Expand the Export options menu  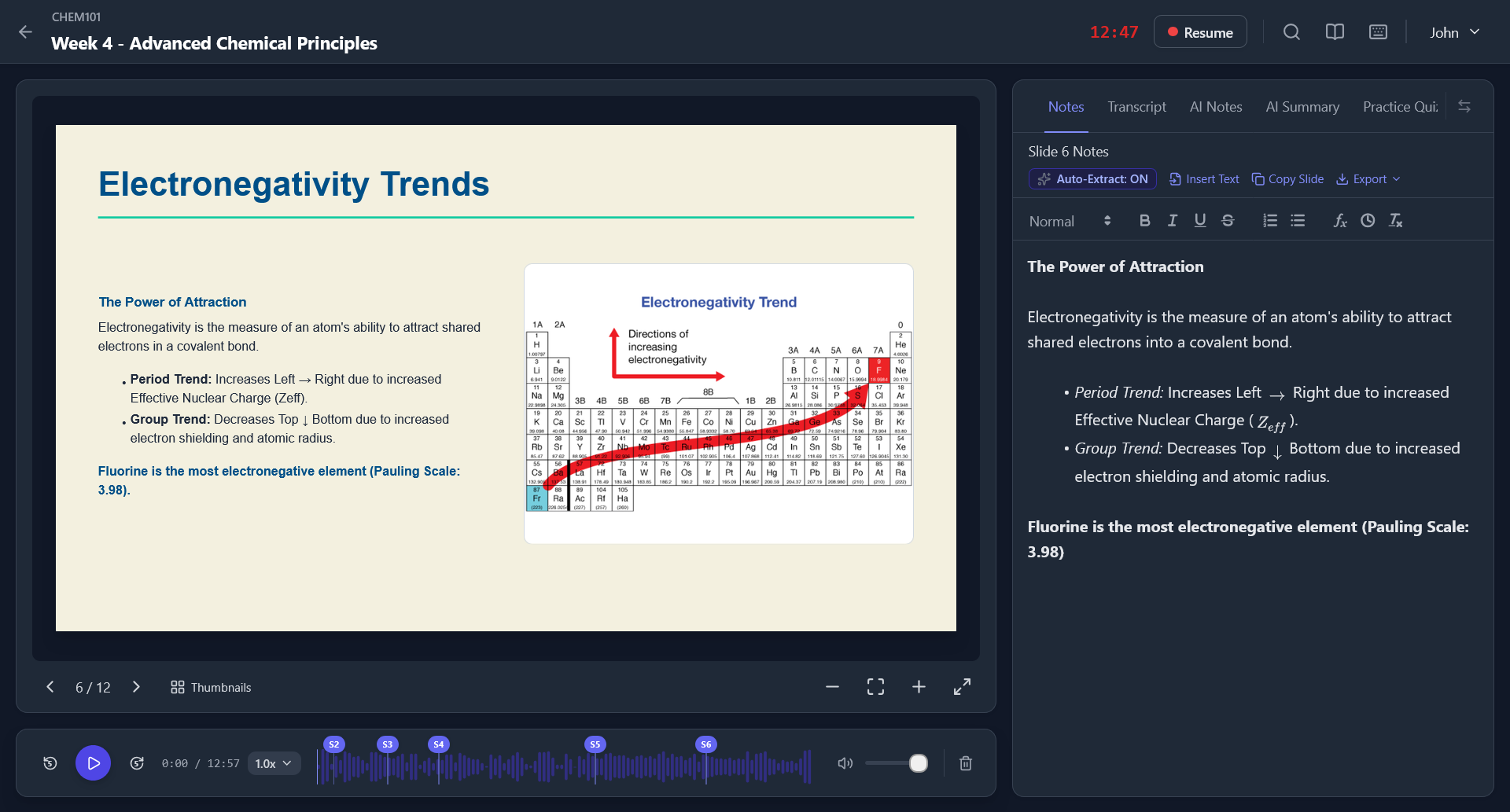pos(1368,179)
